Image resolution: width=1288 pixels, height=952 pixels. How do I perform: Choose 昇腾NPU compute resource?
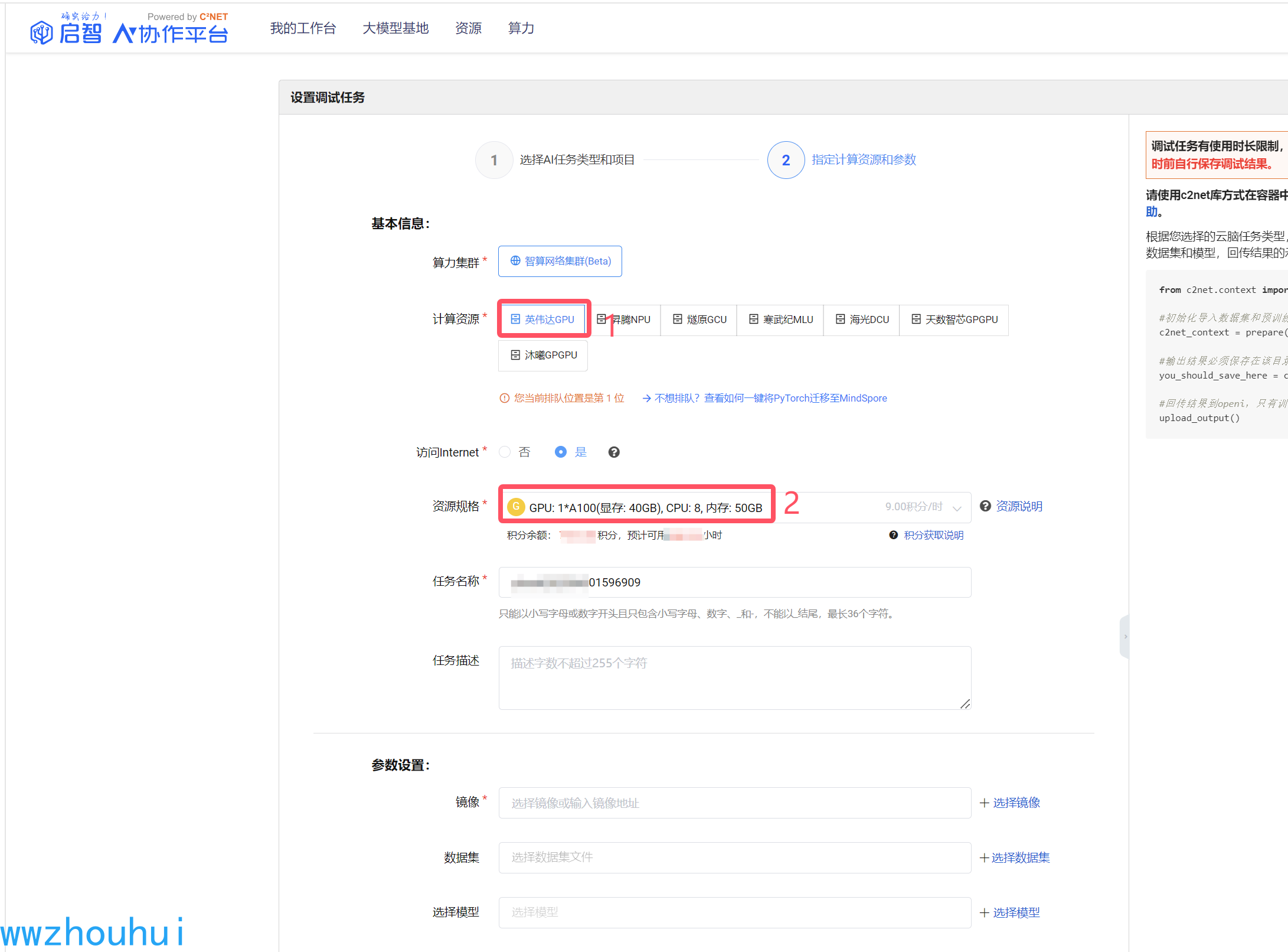click(624, 319)
